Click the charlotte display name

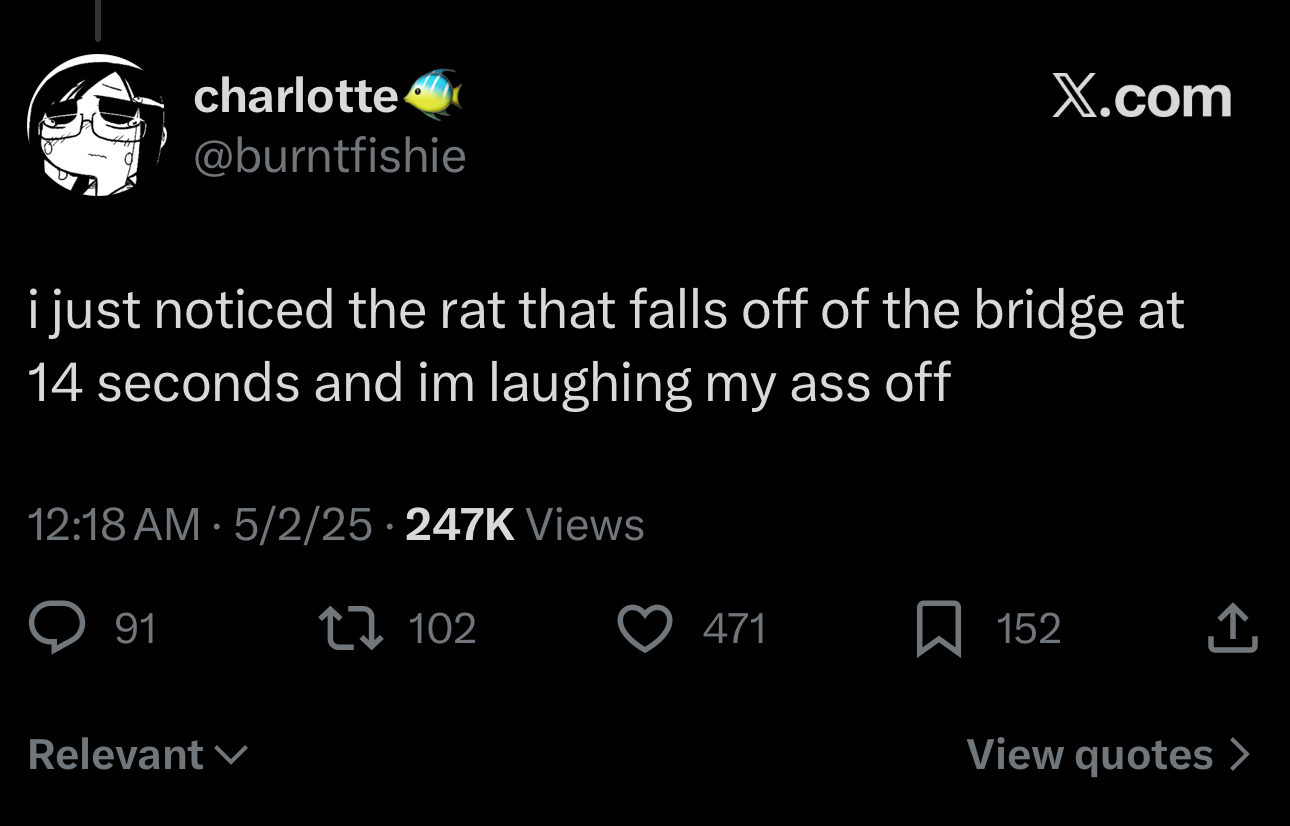pos(296,96)
